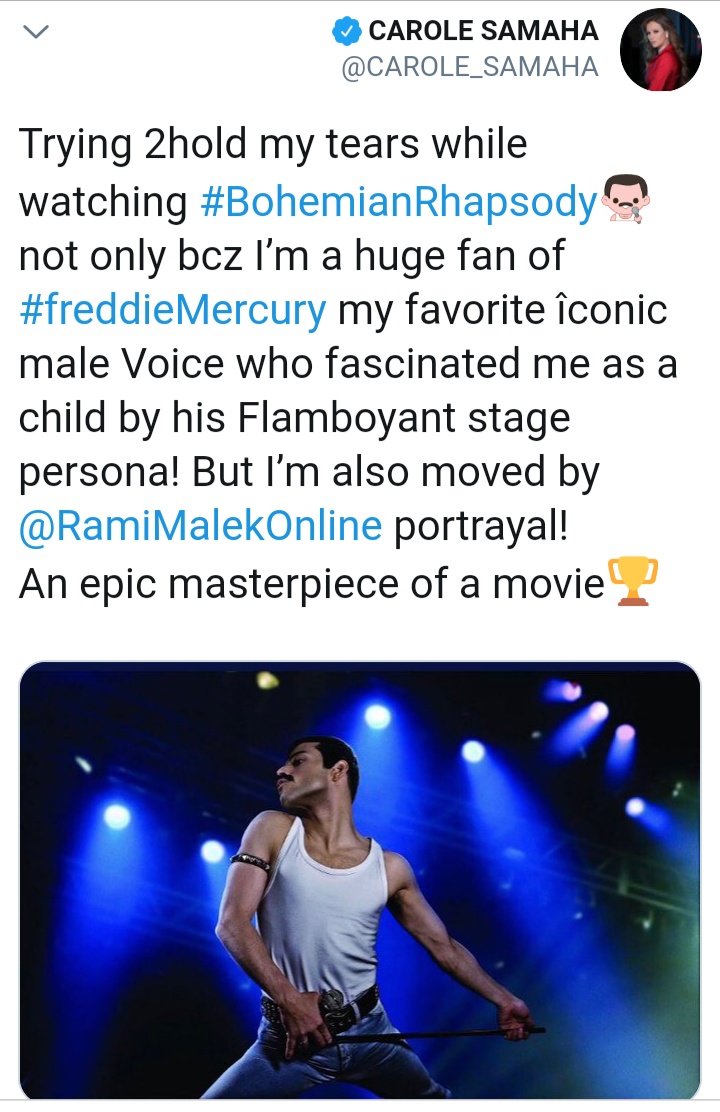Screen dimensions: 720x1112
Task: Visit the @RamiMalekOnline mention
Action: pyautogui.click(x=200, y=525)
